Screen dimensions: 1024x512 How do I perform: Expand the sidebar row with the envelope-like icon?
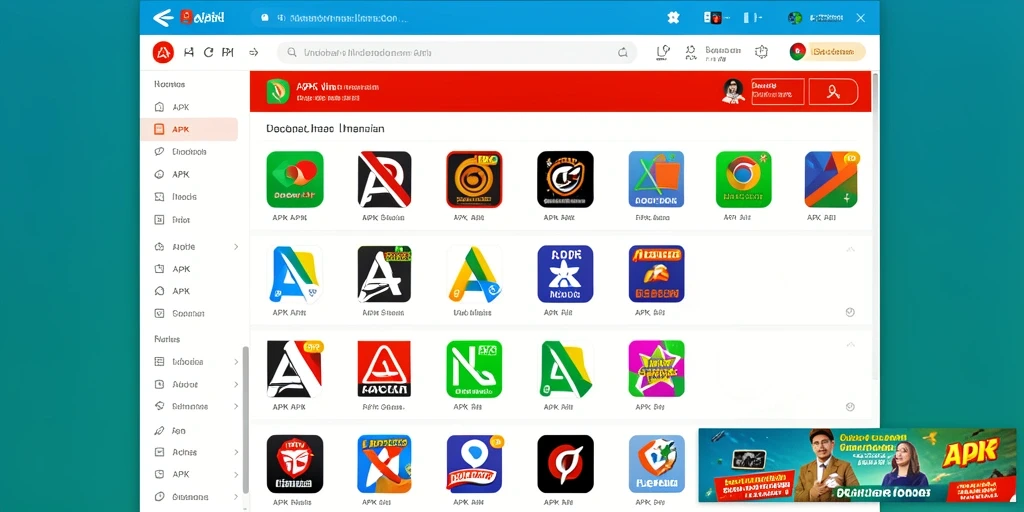point(197,452)
